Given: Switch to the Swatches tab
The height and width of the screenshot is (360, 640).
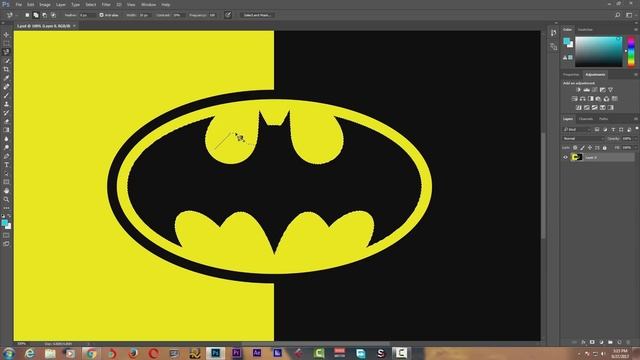Looking at the screenshot, I should (585, 30).
